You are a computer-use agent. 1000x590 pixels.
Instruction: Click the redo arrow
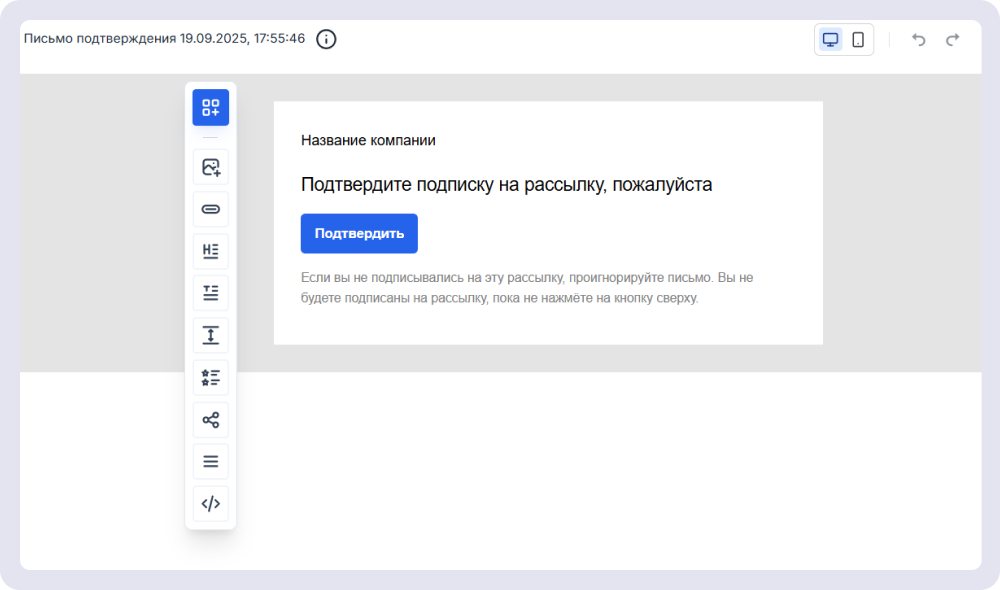[x=951, y=39]
